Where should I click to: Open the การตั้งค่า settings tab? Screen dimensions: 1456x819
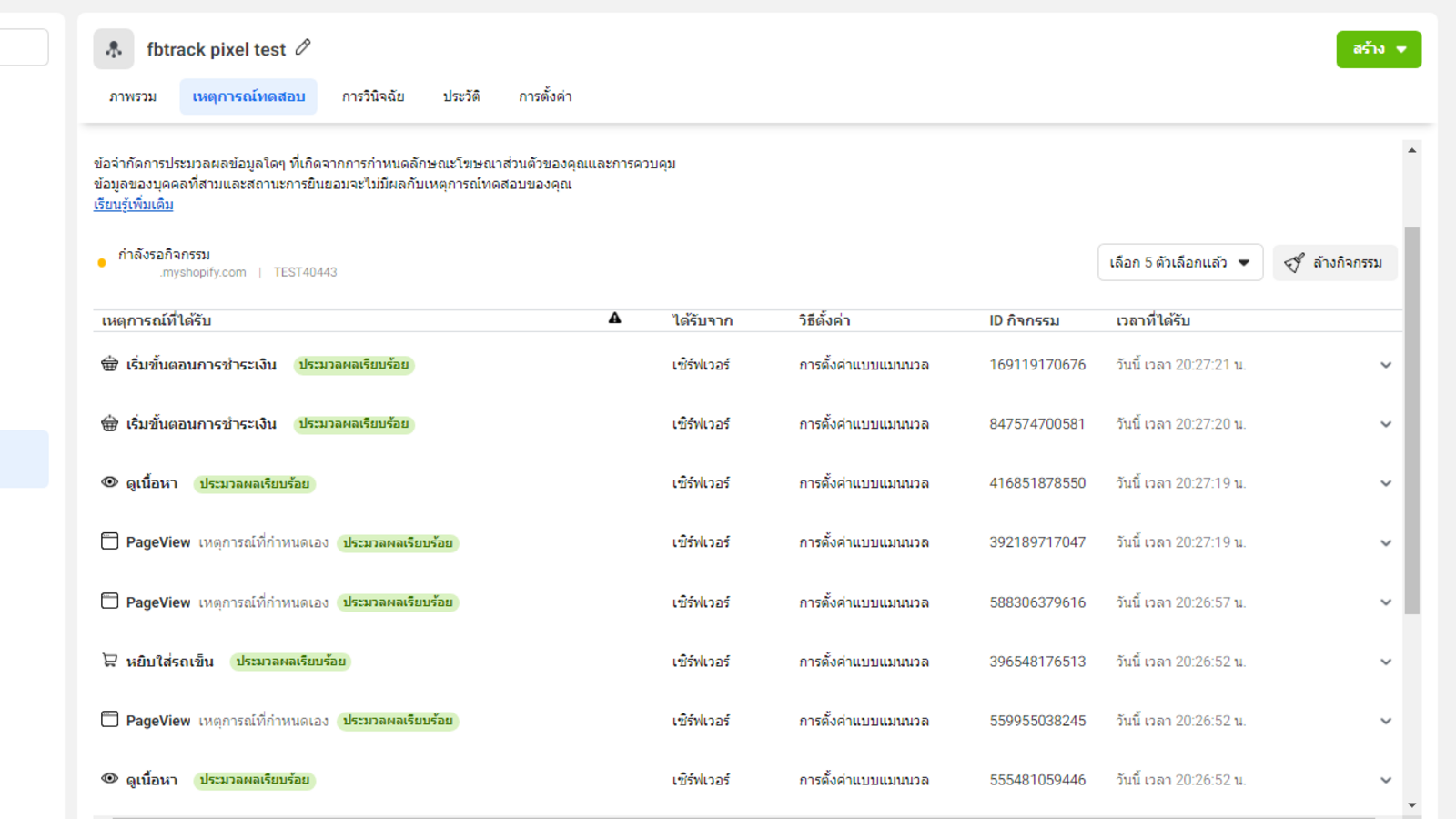click(x=545, y=96)
